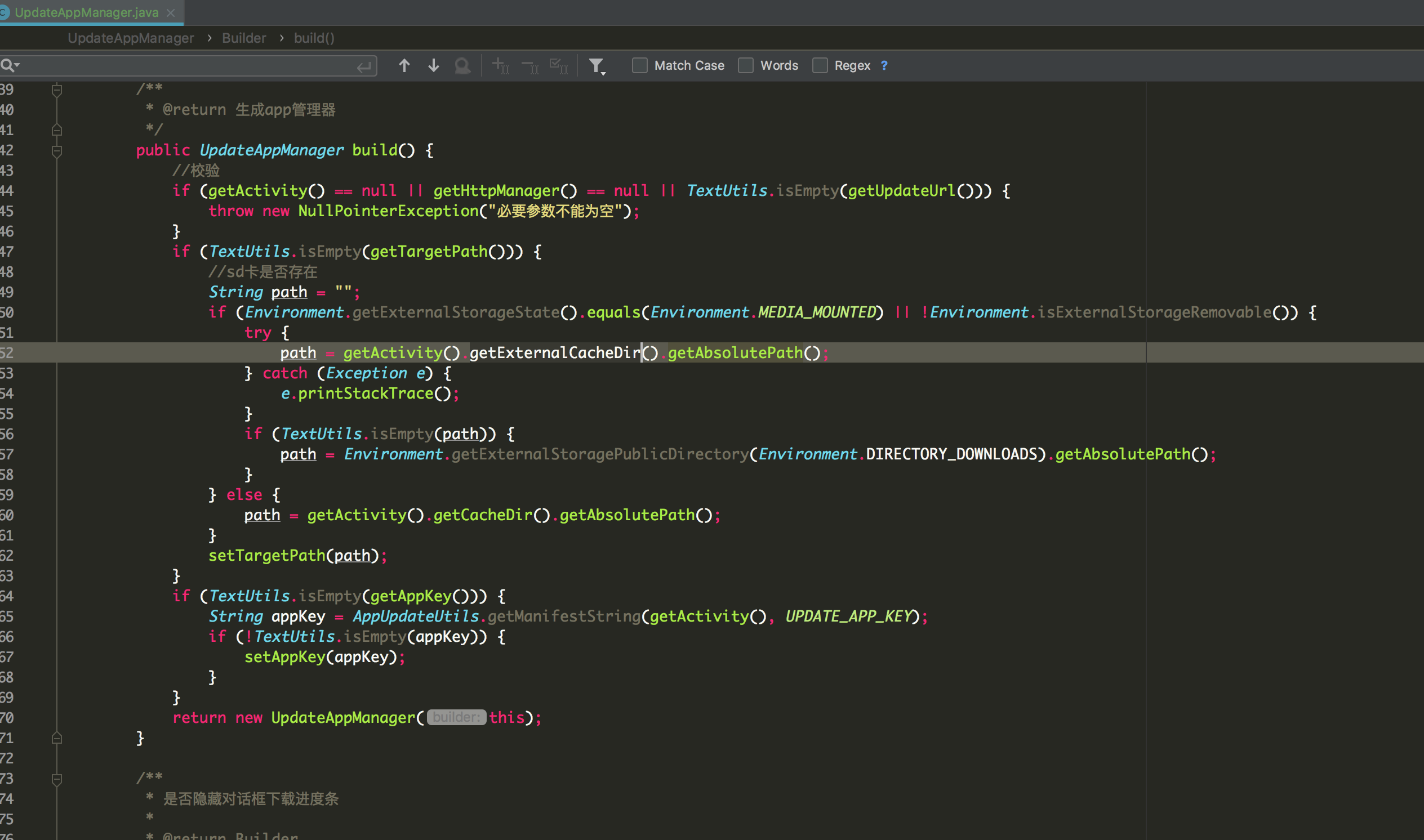This screenshot has height=840, width=1424.
Task: Click Builder in the breadcrumb bar
Action: tap(243, 38)
